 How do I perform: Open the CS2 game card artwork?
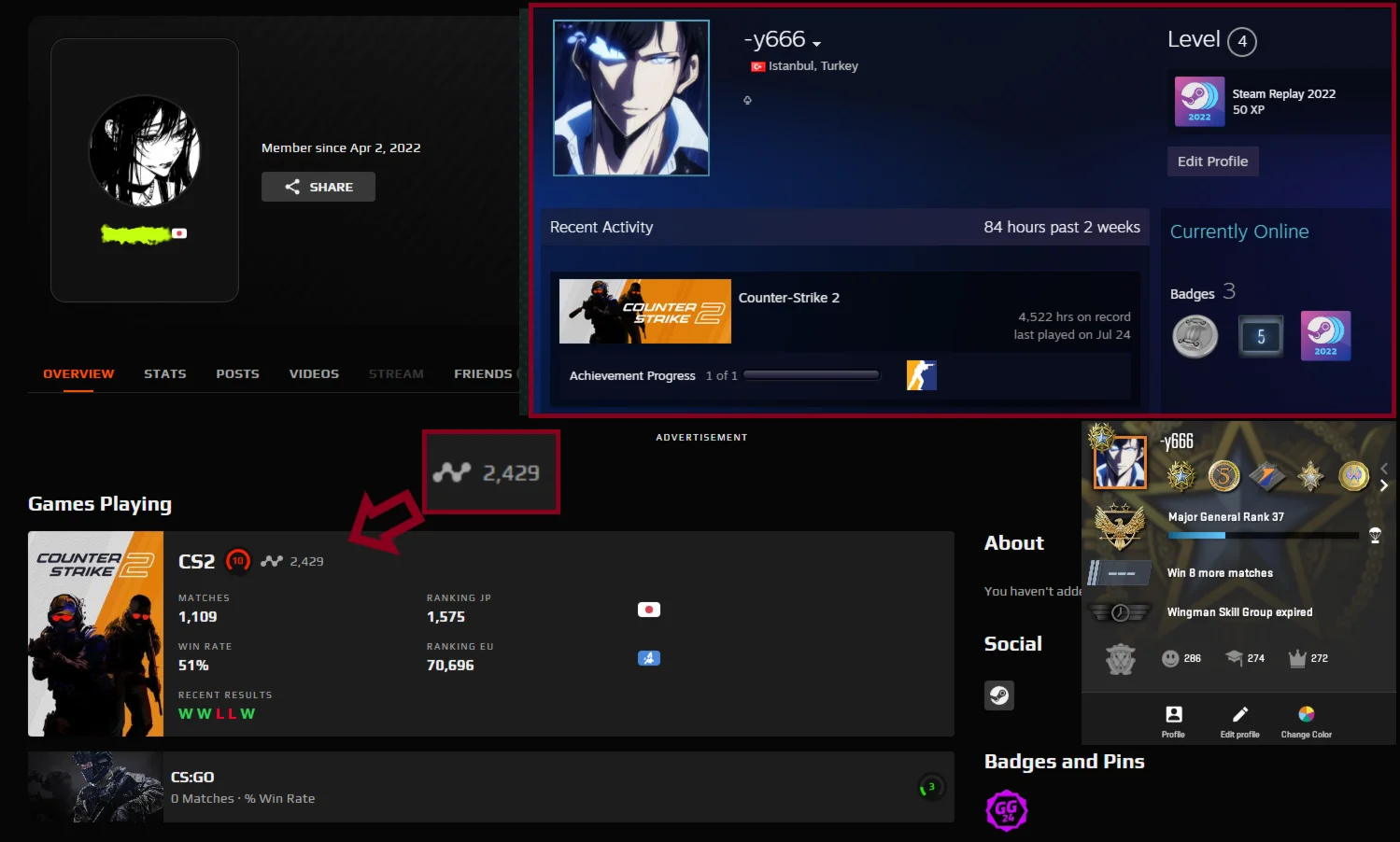[96, 634]
